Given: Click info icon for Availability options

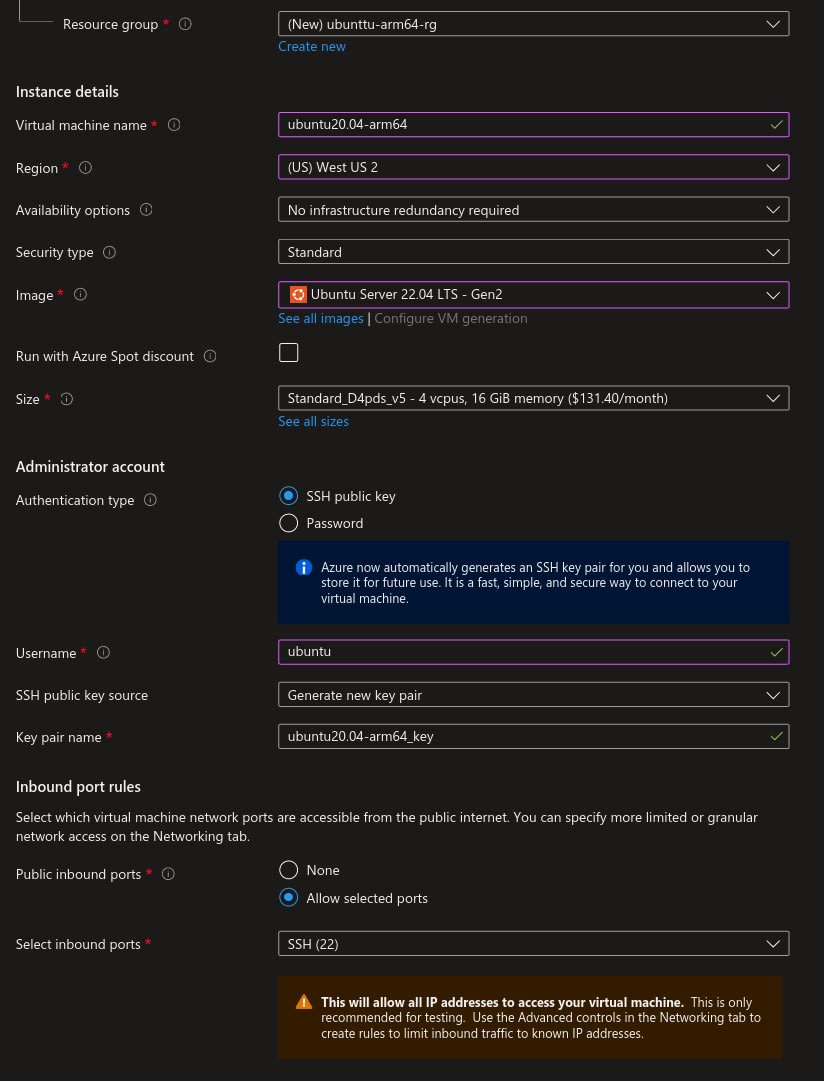Looking at the screenshot, I should pyautogui.click(x=146, y=210).
